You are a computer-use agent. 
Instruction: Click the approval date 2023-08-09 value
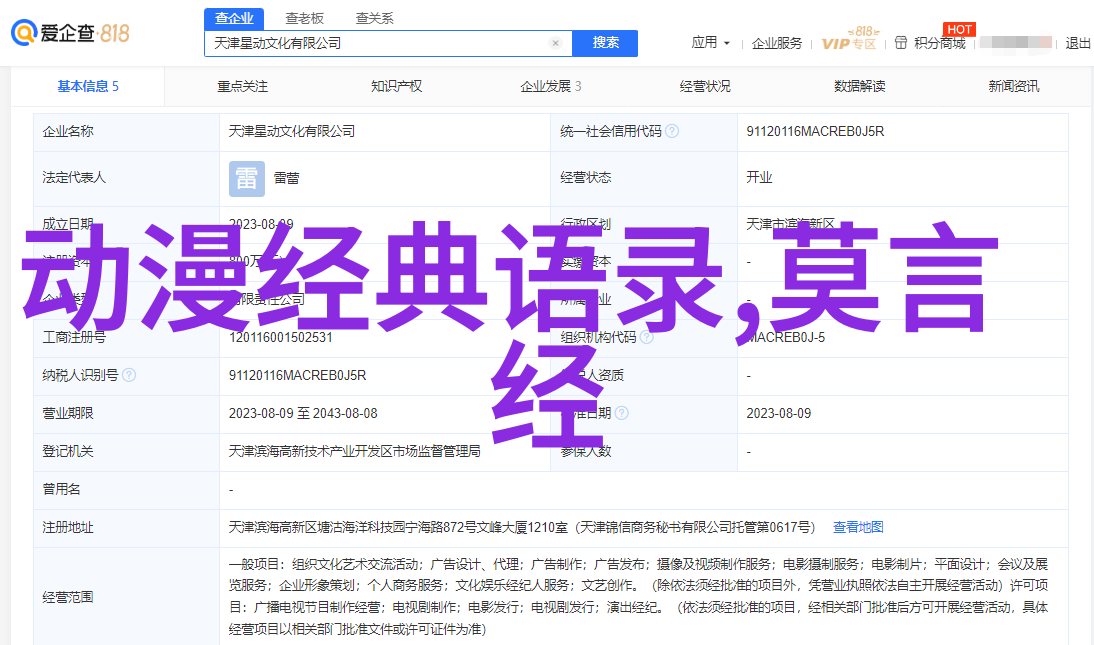coord(779,413)
